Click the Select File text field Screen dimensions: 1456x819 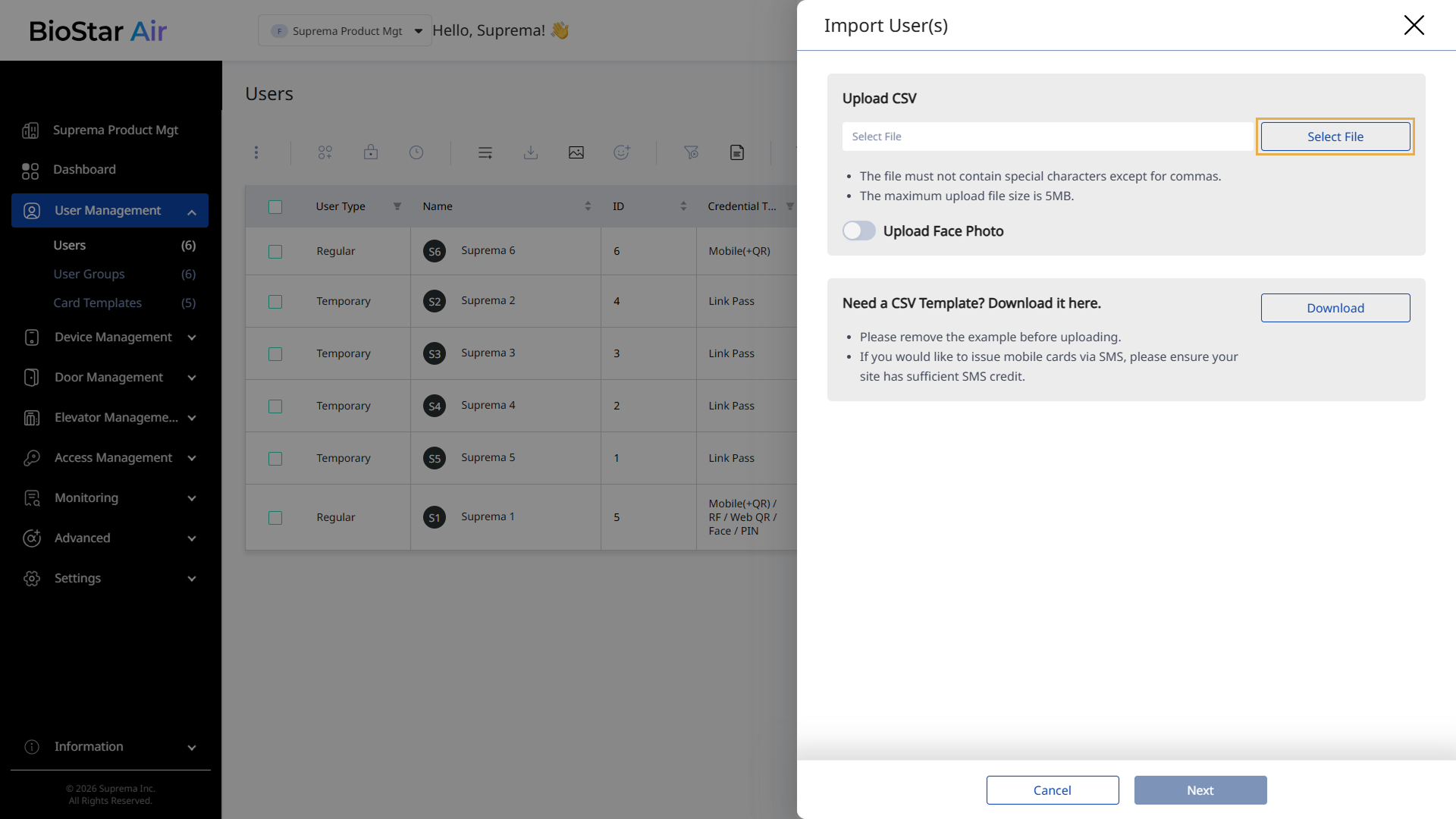point(1046,137)
